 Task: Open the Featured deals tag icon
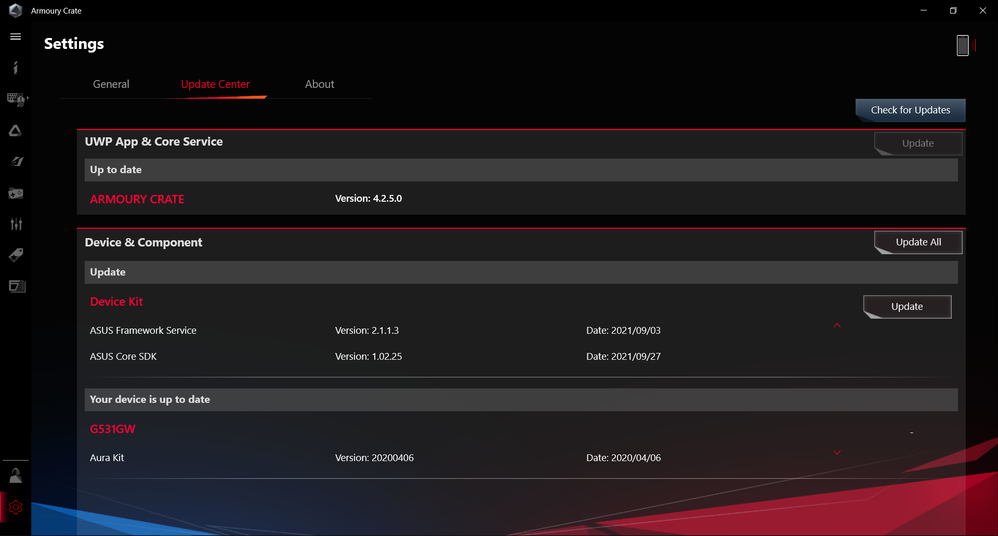point(17,255)
